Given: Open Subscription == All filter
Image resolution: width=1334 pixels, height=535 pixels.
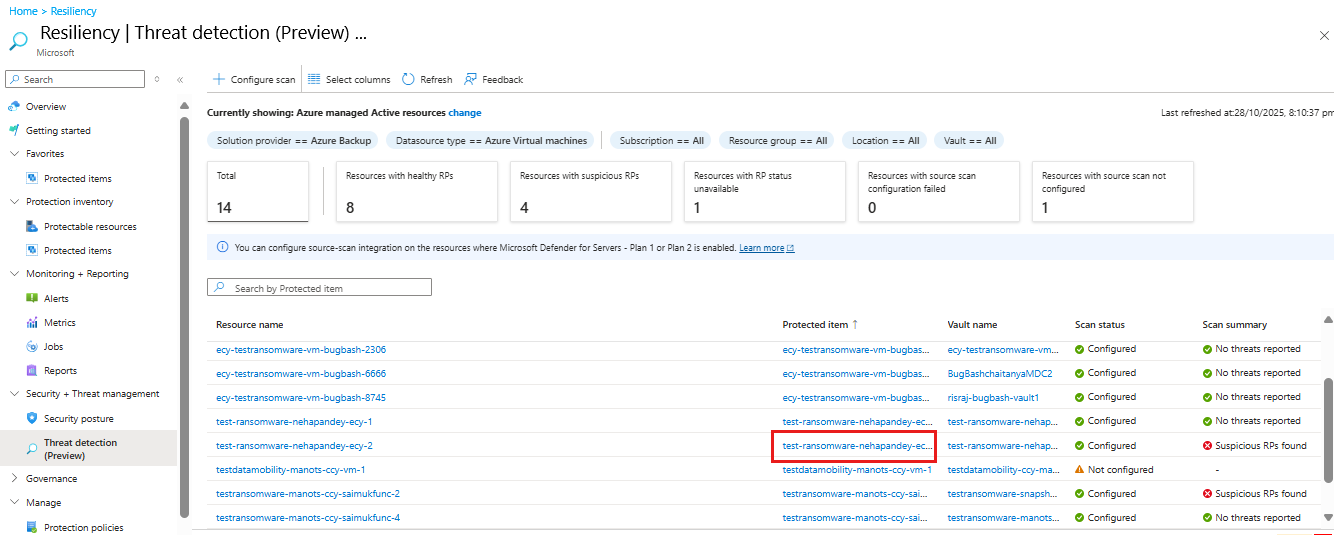Looking at the screenshot, I should 662,140.
